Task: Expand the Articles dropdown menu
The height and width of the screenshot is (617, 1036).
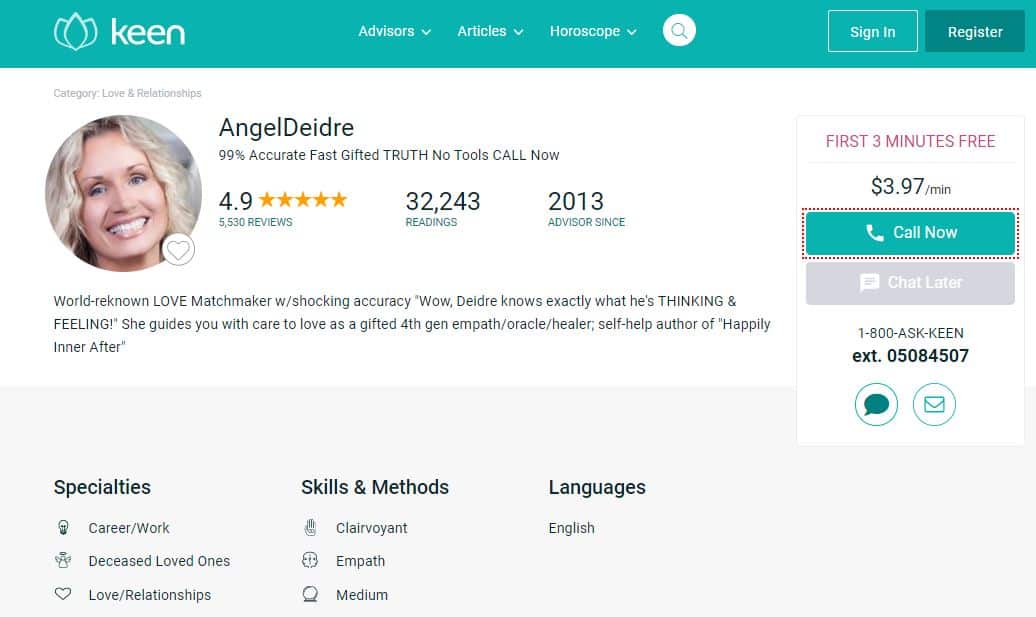Action: 490,31
